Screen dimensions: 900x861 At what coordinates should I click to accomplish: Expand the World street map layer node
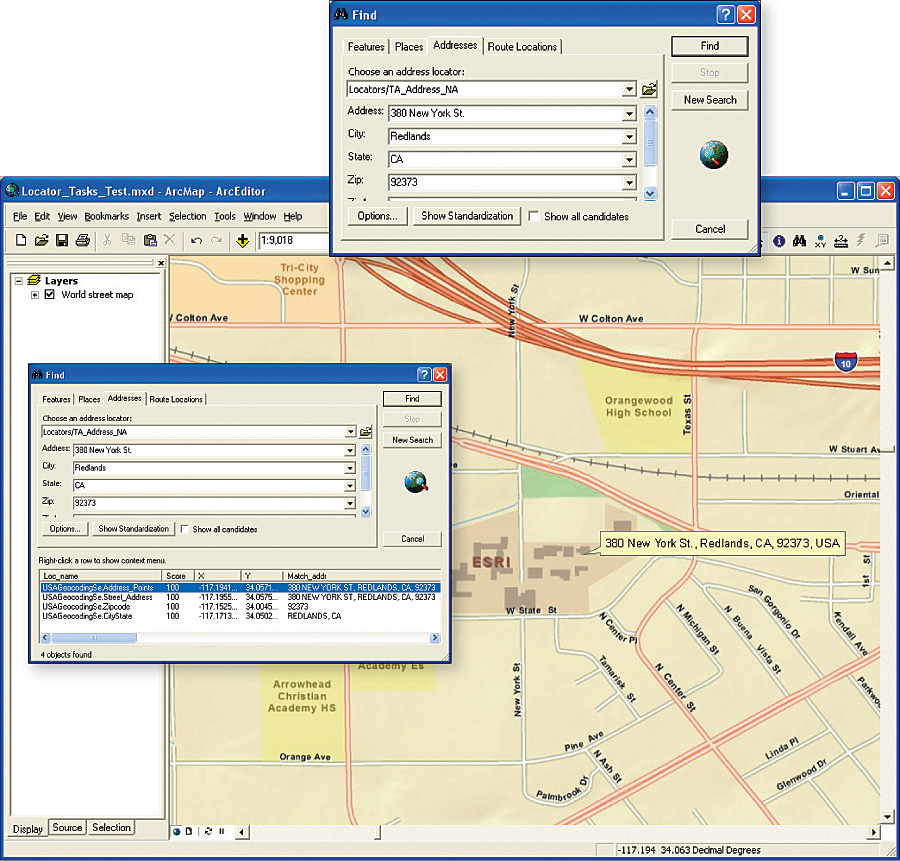tap(35, 294)
